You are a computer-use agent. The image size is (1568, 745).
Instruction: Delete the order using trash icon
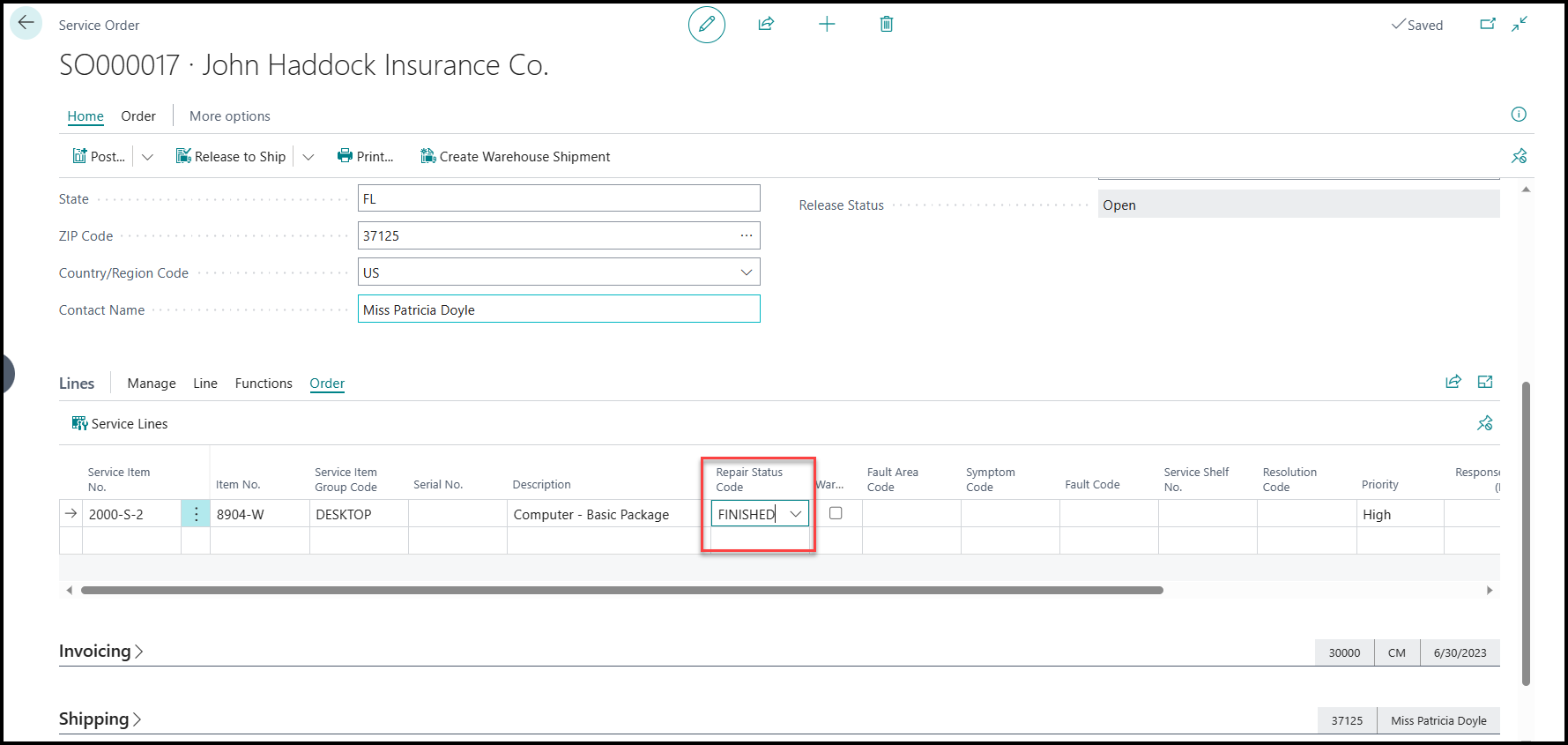click(887, 25)
